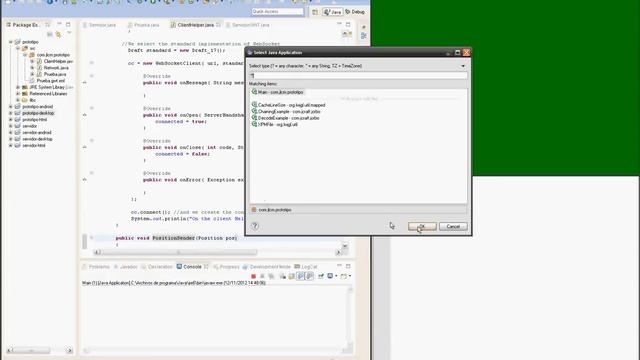Click Cancel in Select Java Application dialog

(453, 226)
